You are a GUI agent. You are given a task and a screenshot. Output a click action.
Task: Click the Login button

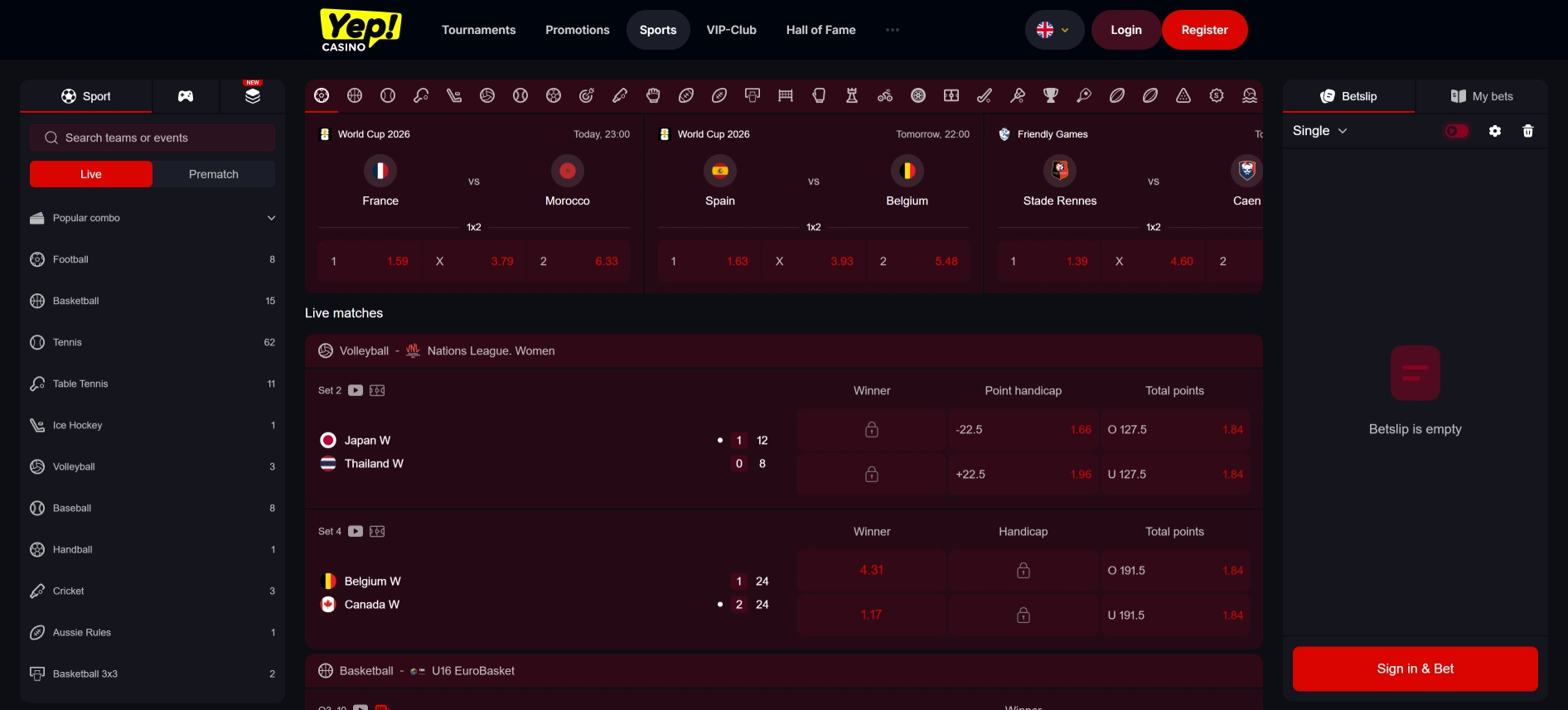click(x=1126, y=30)
